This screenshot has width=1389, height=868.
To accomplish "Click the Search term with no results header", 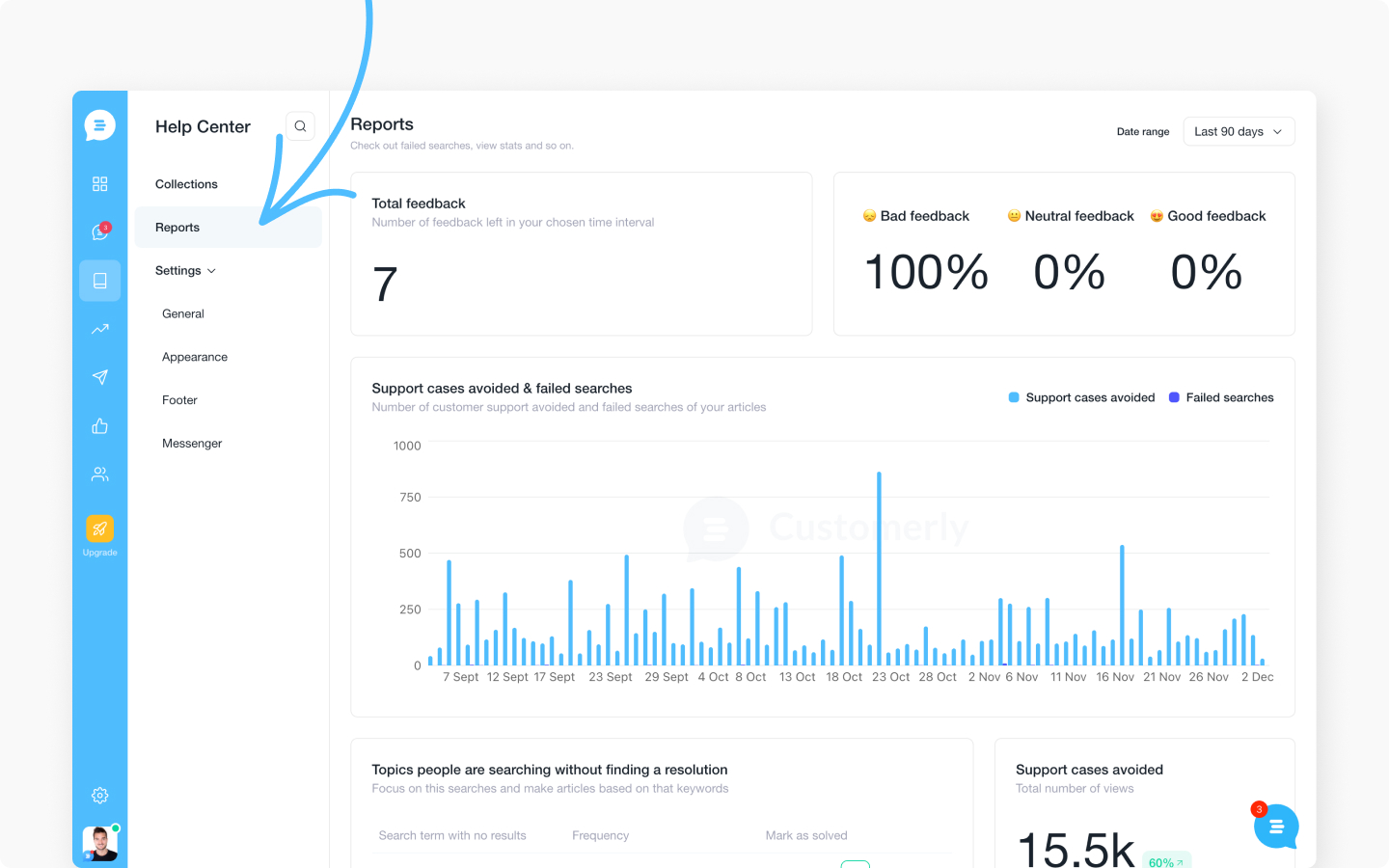I will [x=452, y=835].
